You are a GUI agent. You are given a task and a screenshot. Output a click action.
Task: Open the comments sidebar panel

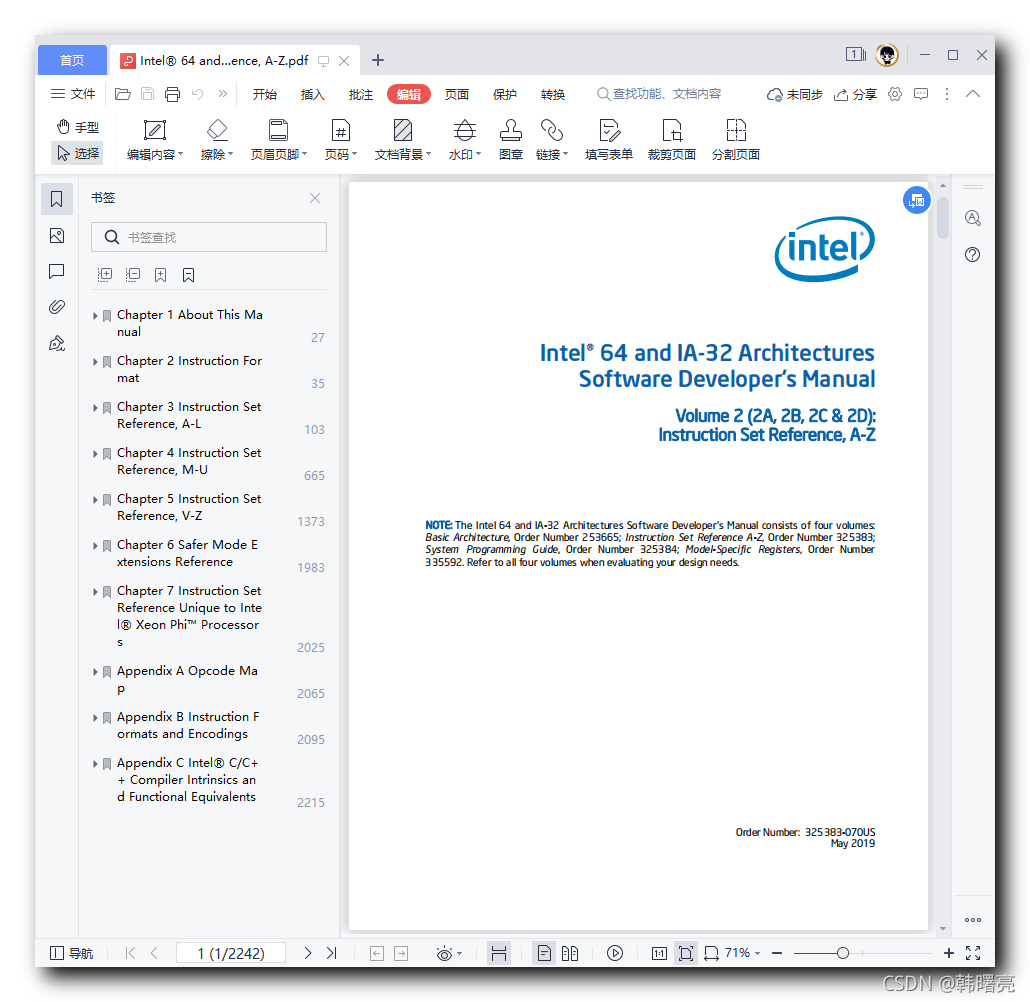click(x=56, y=271)
